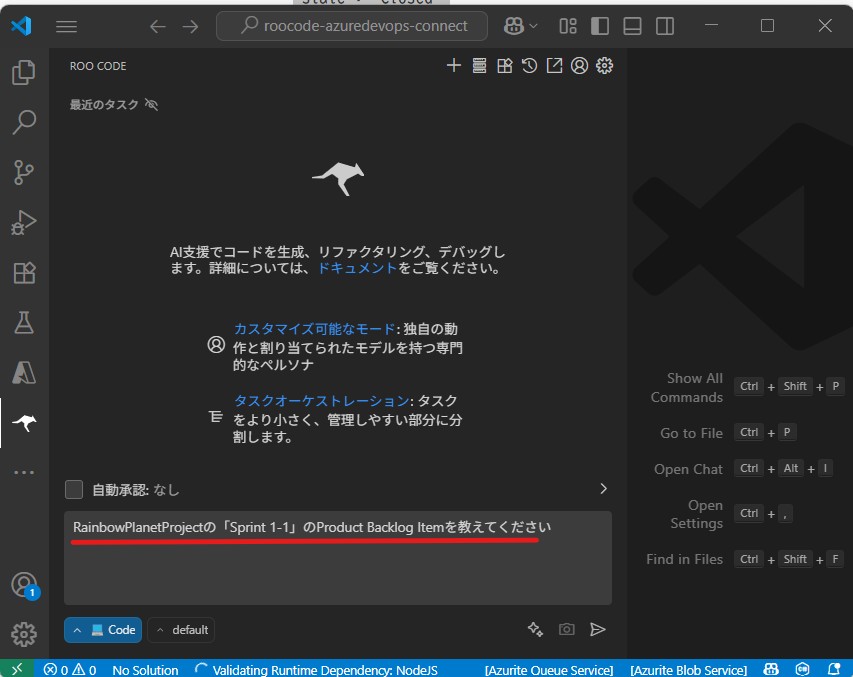
Task: Open Roo Code settings gear
Action: pos(604,66)
